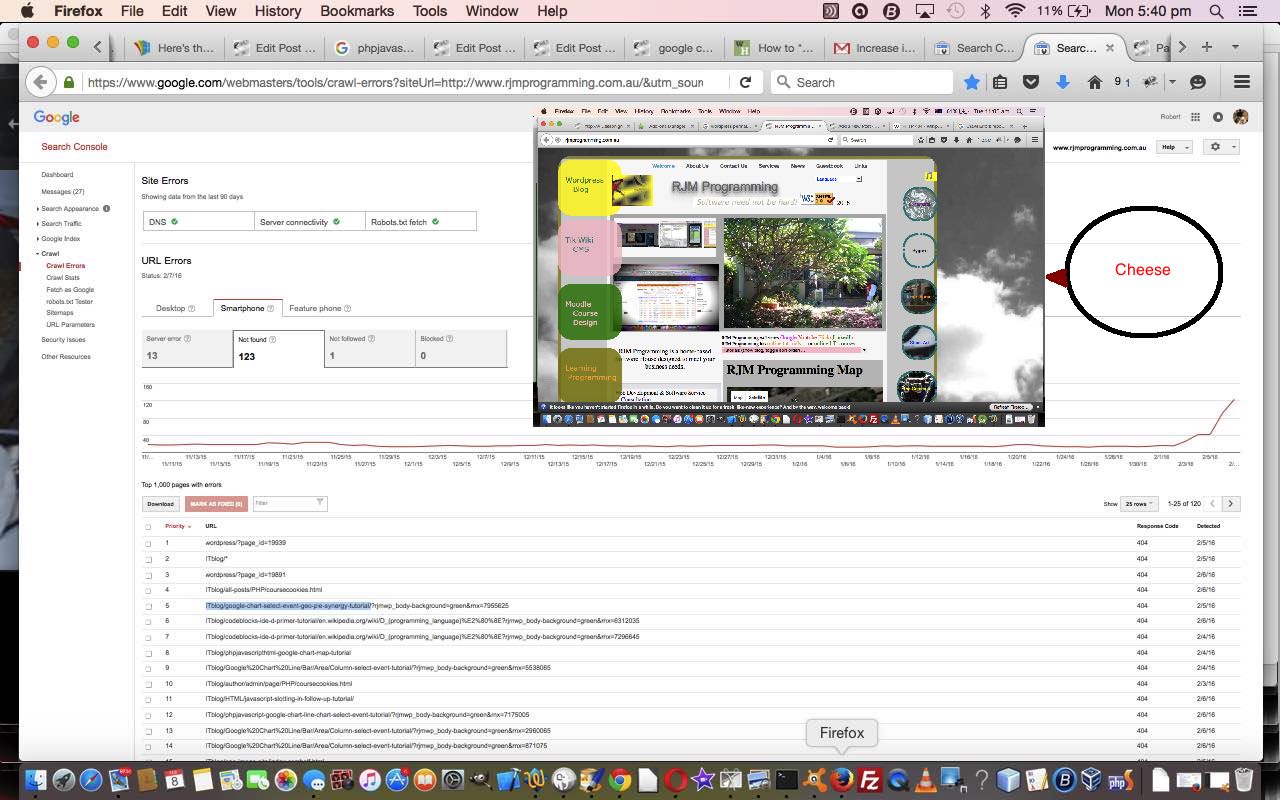Open a new tab with plus button
The width and height of the screenshot is (1280, 800).
pos(1207,47)
